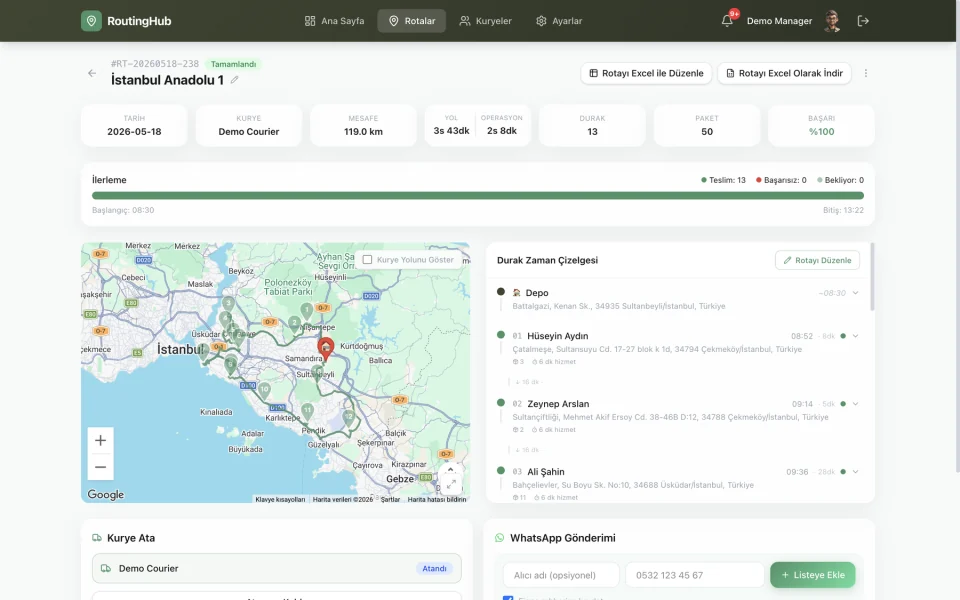Focus phone number input field
Image resolution: width=960 pixels, height=600 pixels.
[x=695, y=575]
